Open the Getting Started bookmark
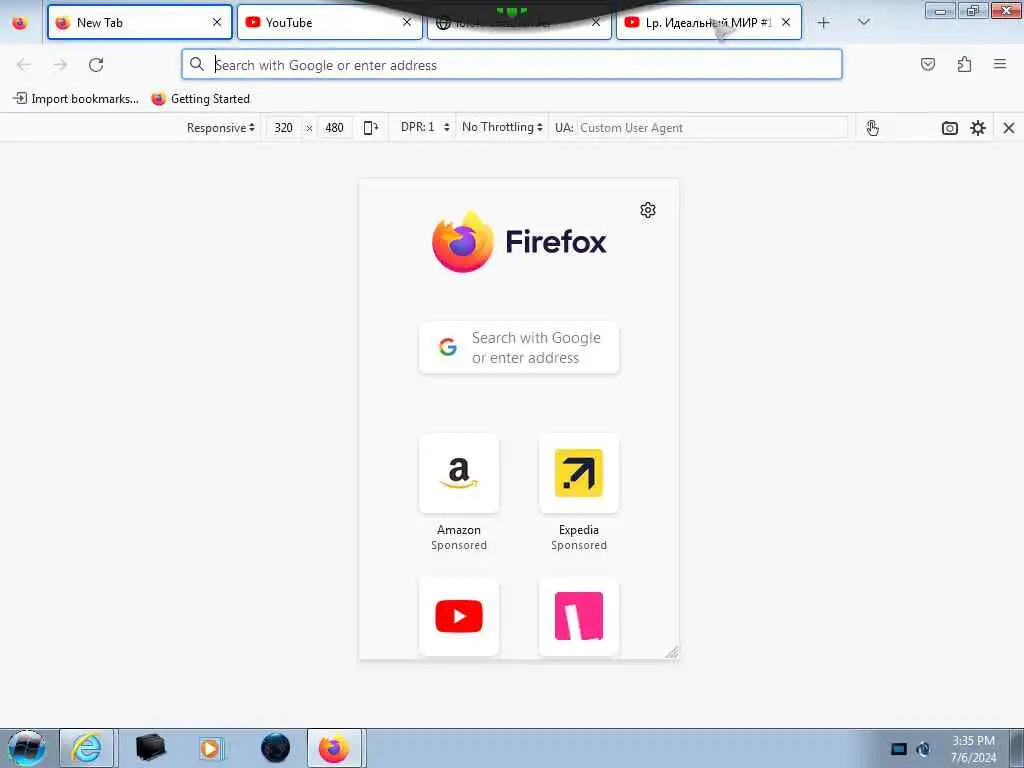Screen dimensions: 1024x768 click(x=200, y=99)
